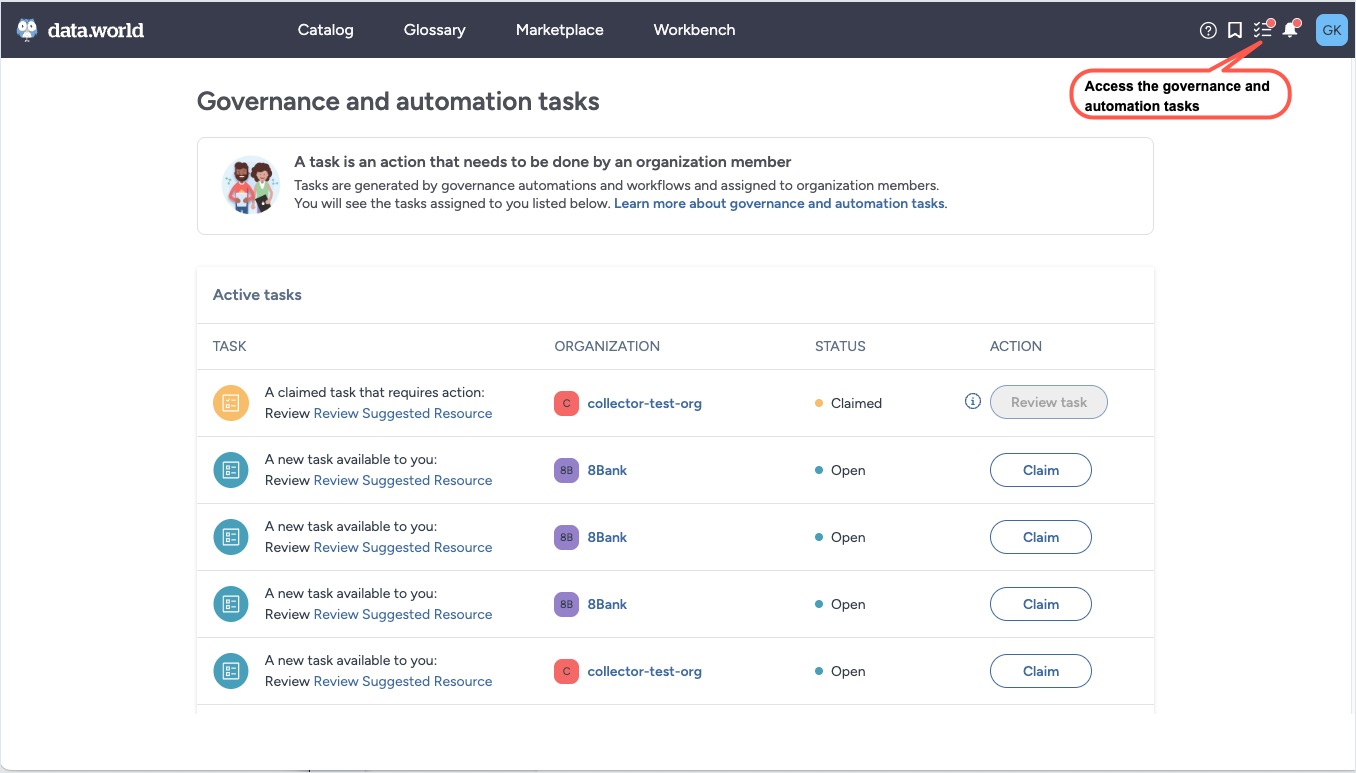
Task: Open 8Bank organization link in first 8Bank row
Action: [x=607, y=470]
